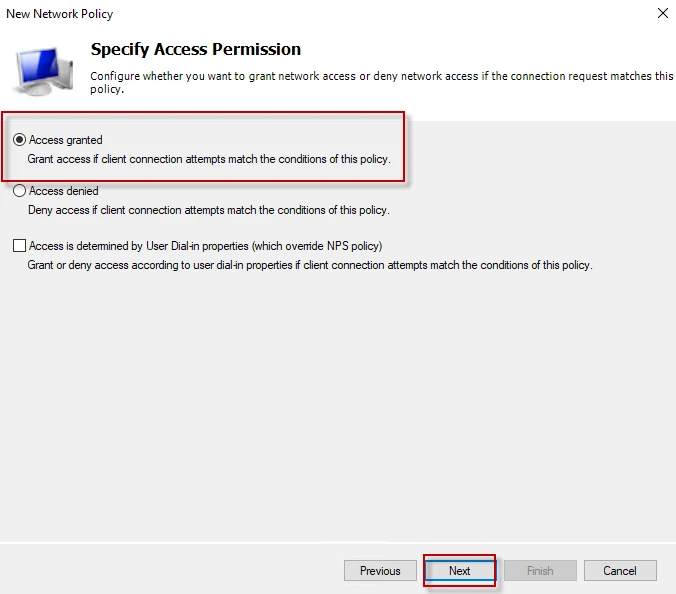Click the 'Configure whether you want to grant' text

(380, 76)
